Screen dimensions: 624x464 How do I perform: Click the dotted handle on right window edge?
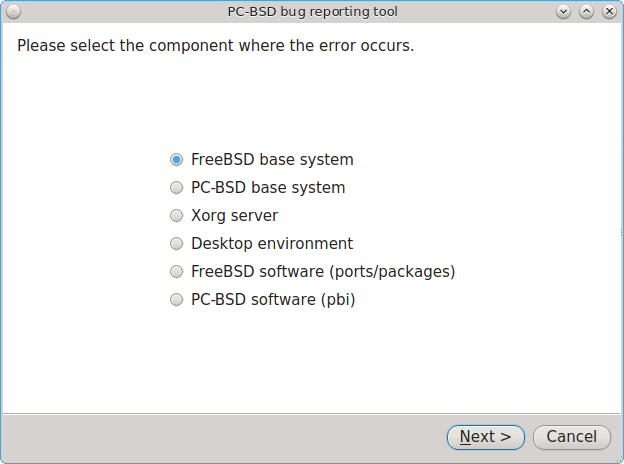622,232
